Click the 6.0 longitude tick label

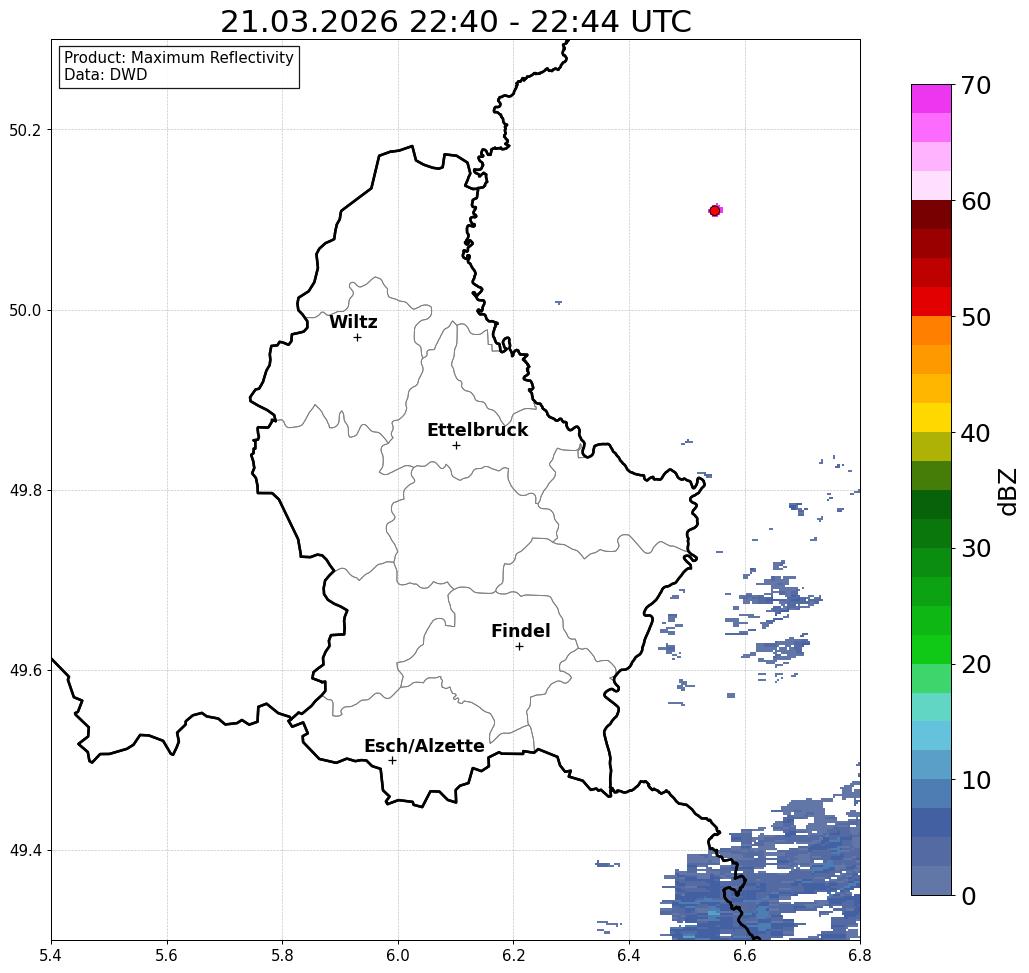pos(398,956)
